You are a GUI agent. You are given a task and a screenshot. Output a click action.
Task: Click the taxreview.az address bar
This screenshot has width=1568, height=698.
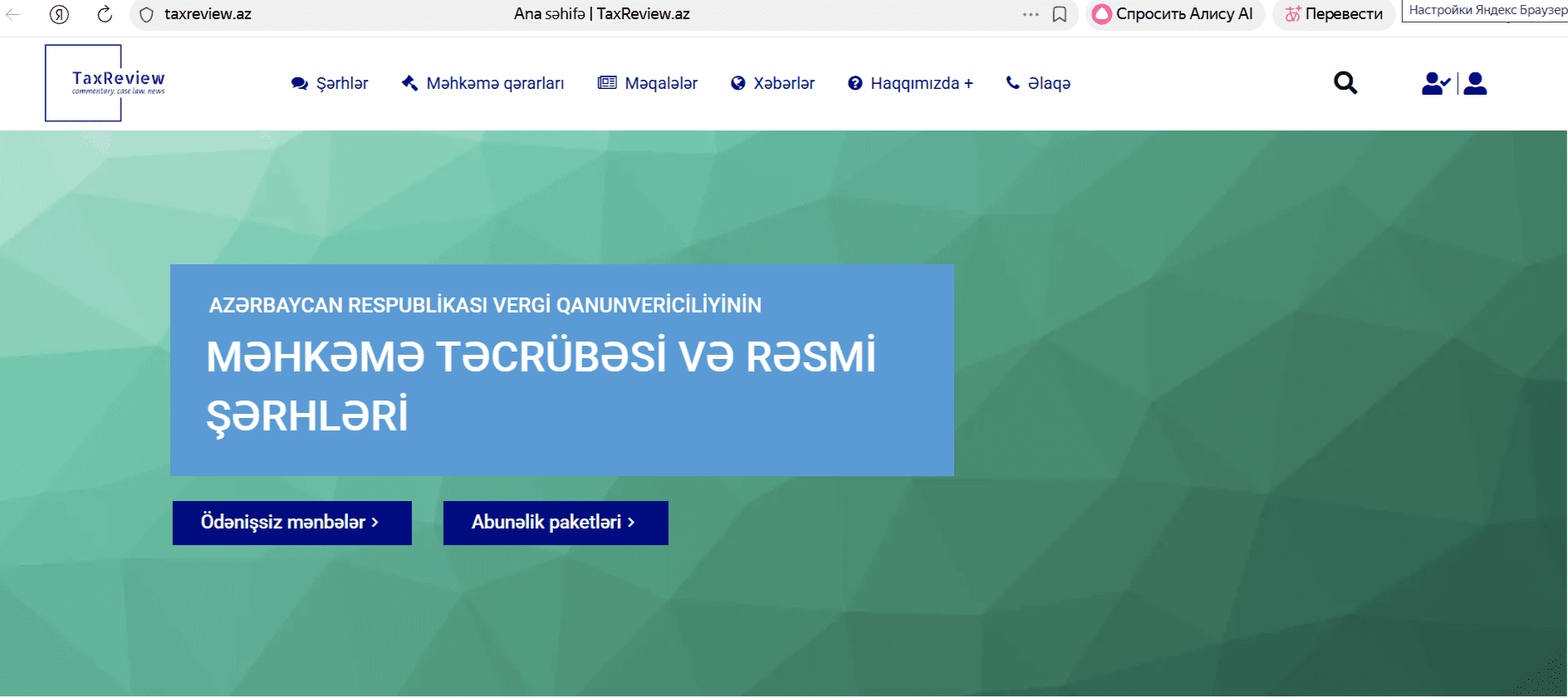coord(208,14)
